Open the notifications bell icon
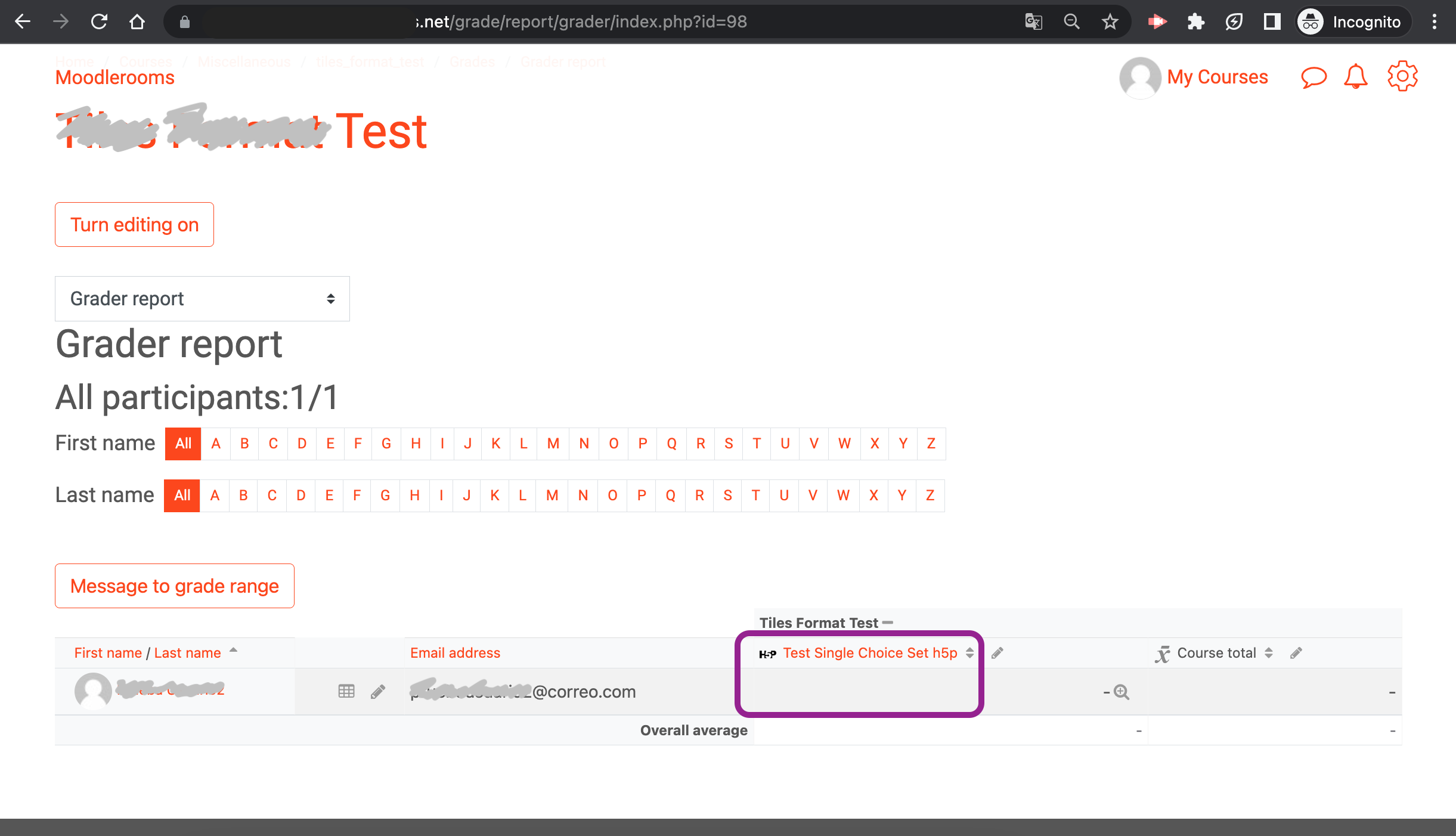The width and height of the screenshot is (1456, 836). click(x=1356, y=76)
